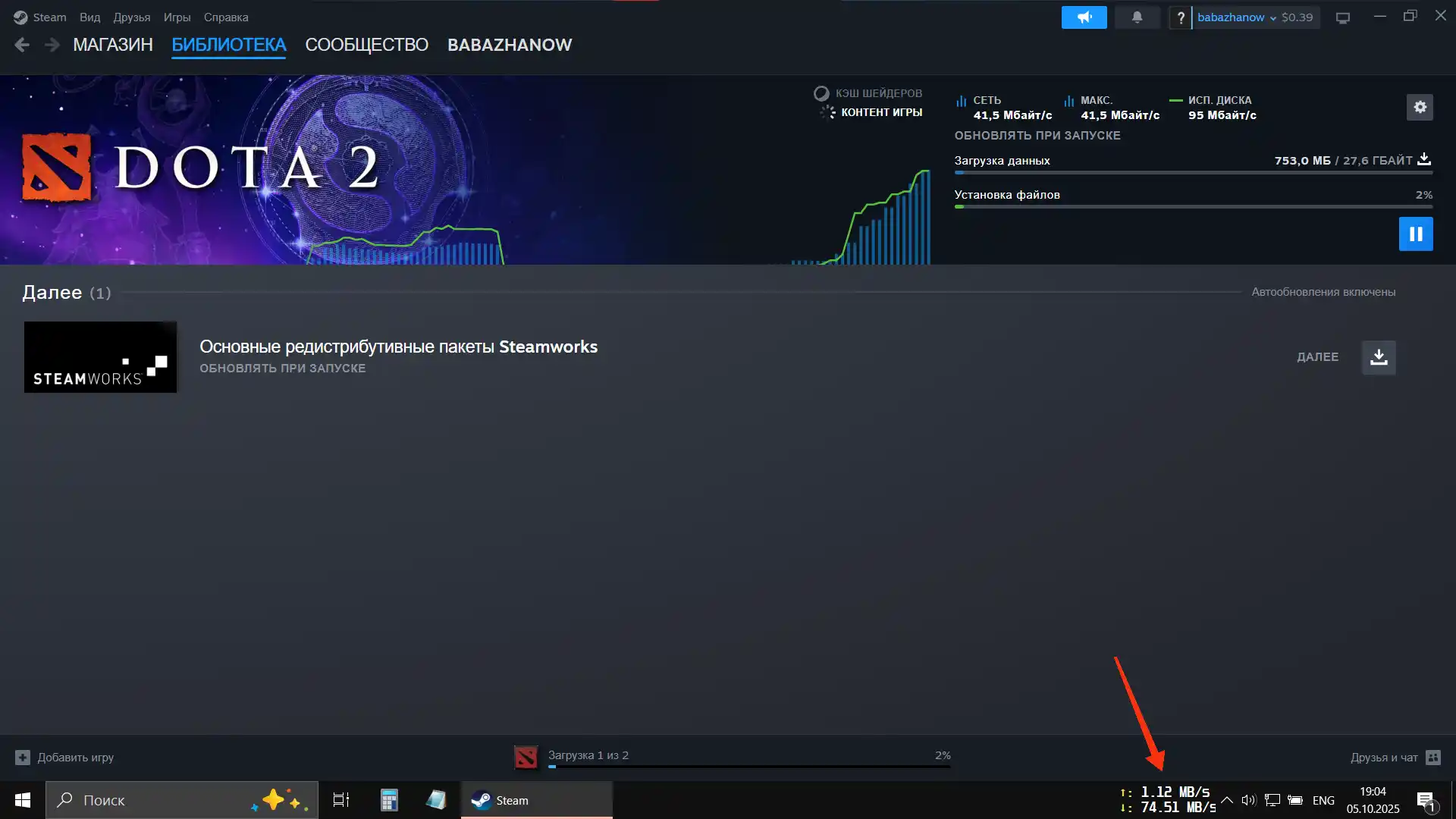
Task: Go forward with the right arrow
Action: point(52,45)
